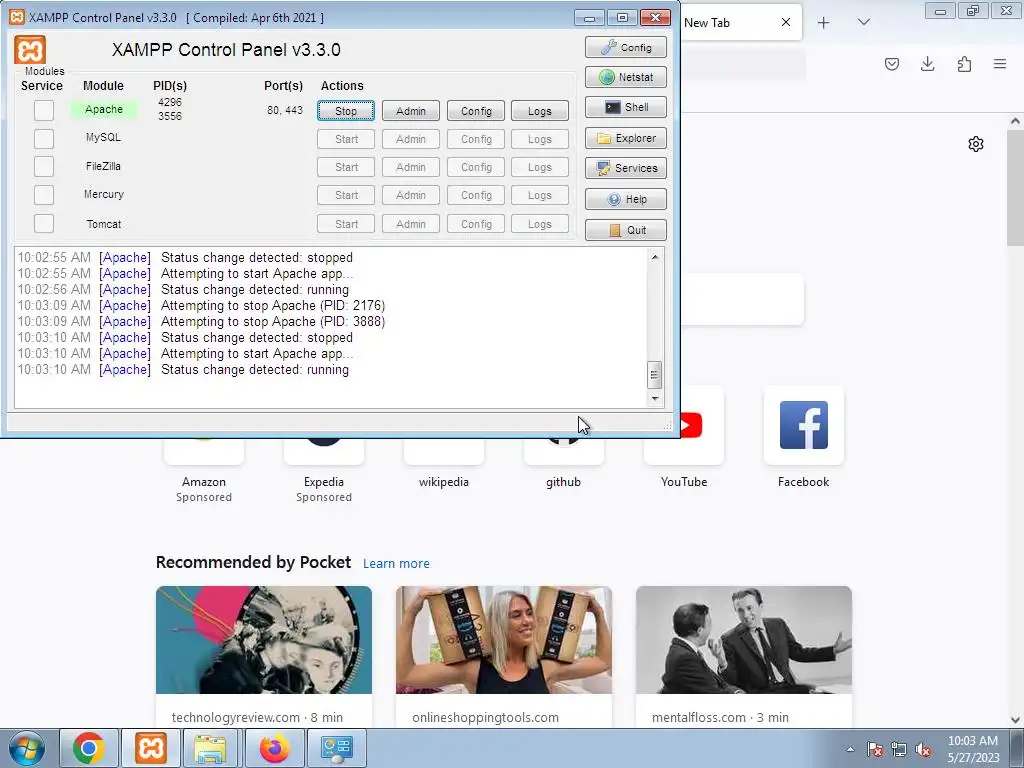Launch the XAMPP Shell
This screenshot has height=768, width=1024.
point(626,107)
